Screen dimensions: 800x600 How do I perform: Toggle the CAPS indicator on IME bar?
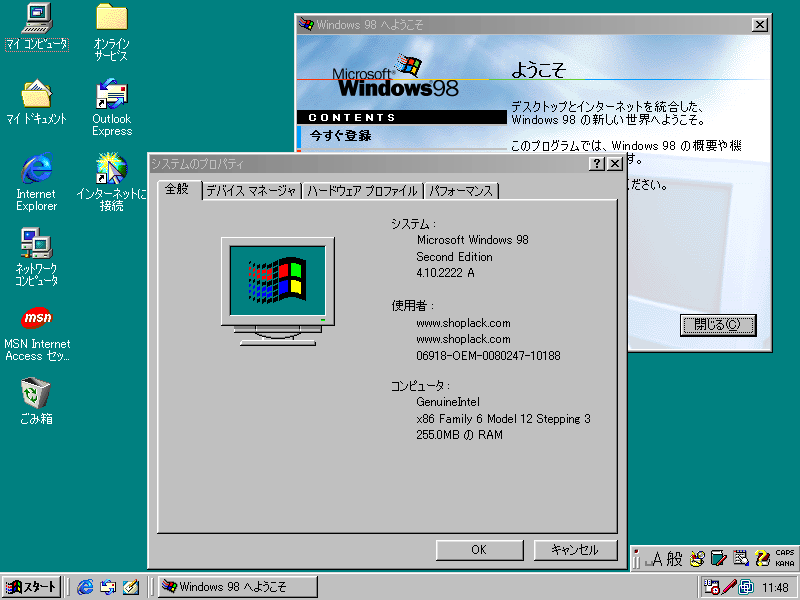[785, 553]
